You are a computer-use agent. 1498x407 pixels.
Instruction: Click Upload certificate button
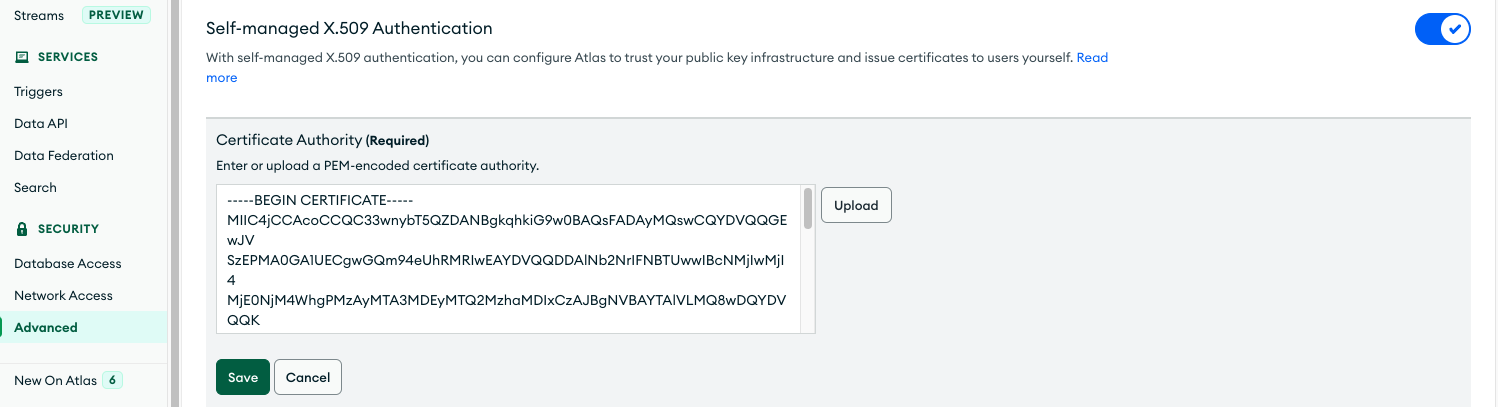click(856, 205)
